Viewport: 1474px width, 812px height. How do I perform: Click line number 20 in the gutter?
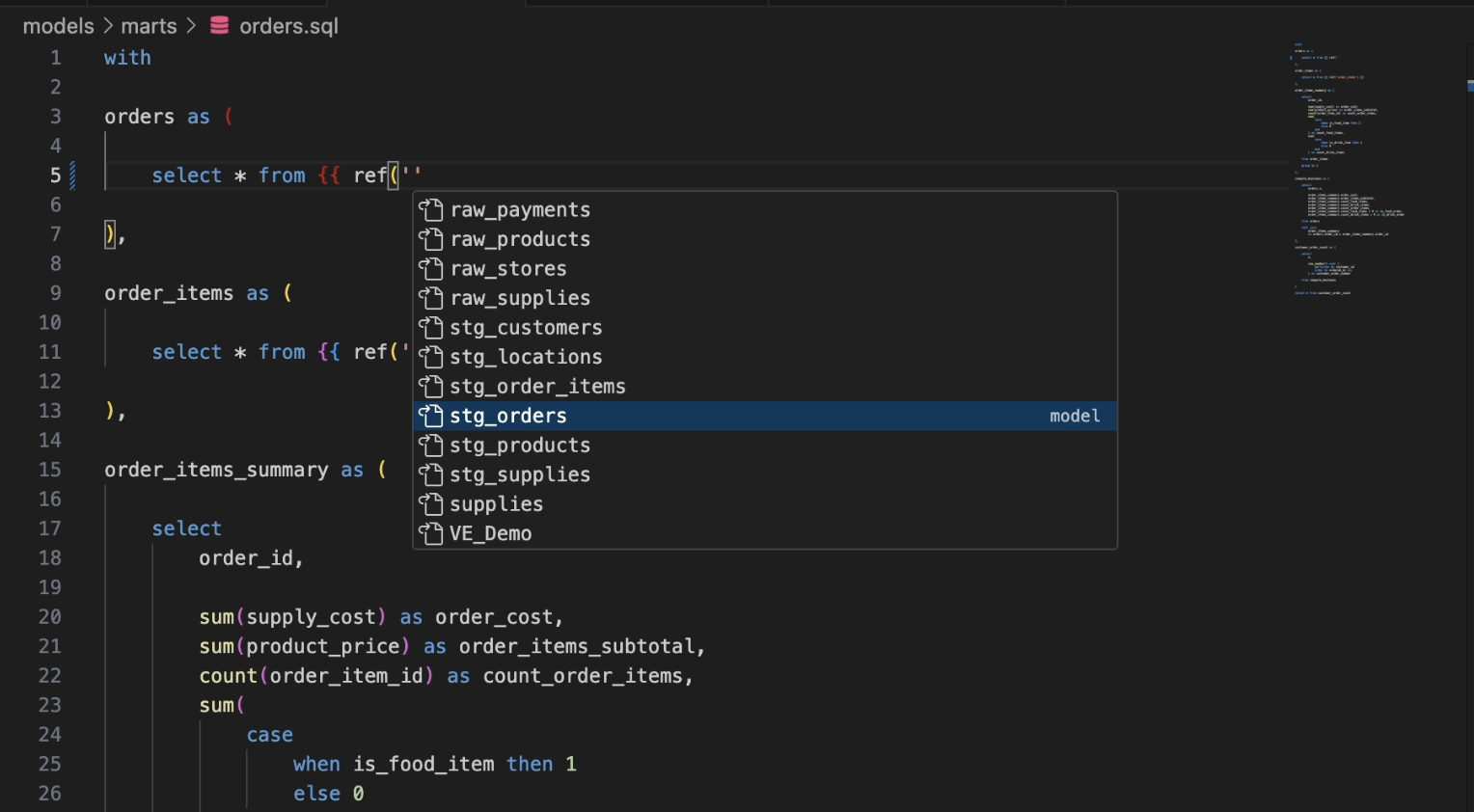pos(50,617)
